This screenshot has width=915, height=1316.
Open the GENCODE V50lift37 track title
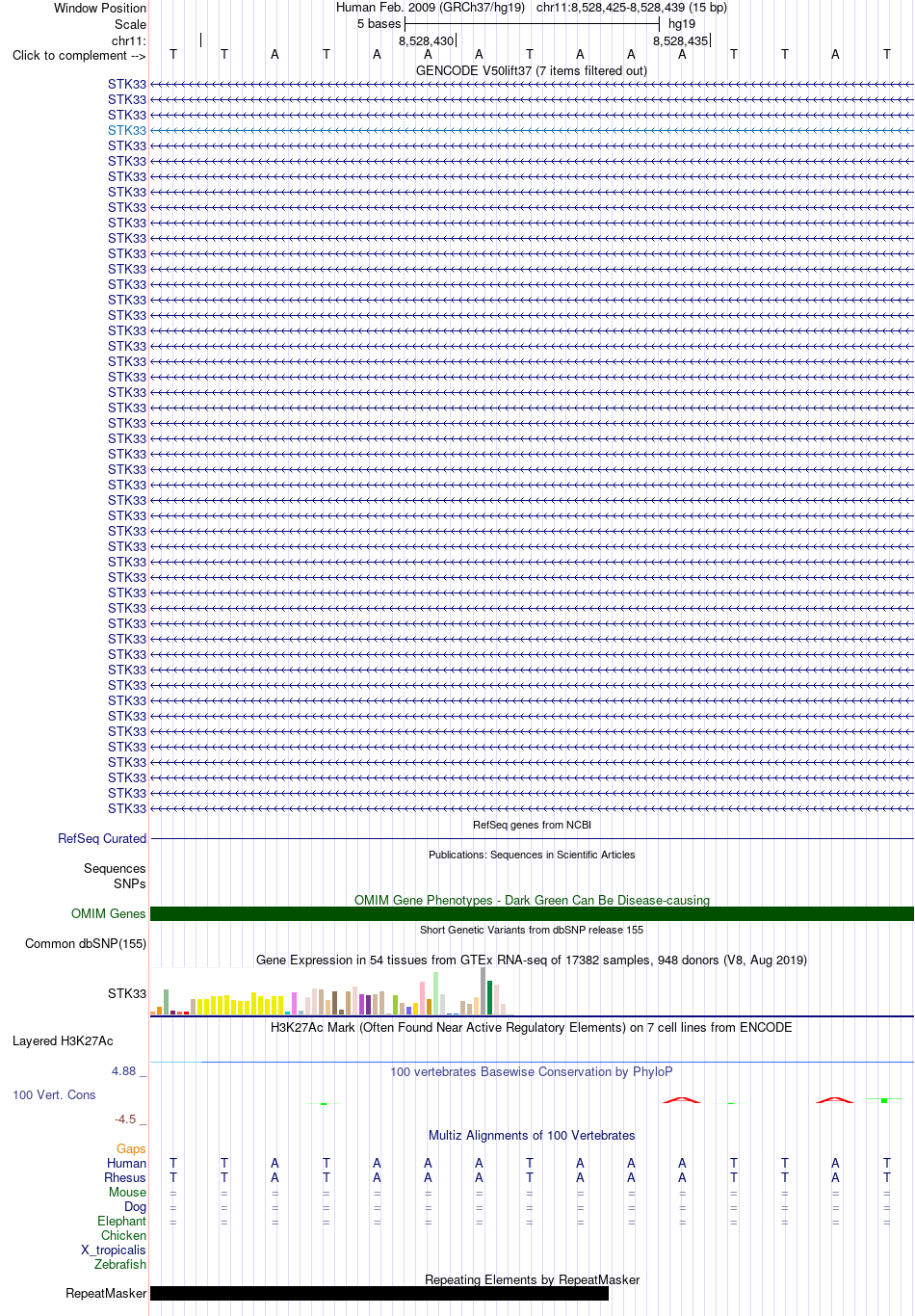click(532, 70)
